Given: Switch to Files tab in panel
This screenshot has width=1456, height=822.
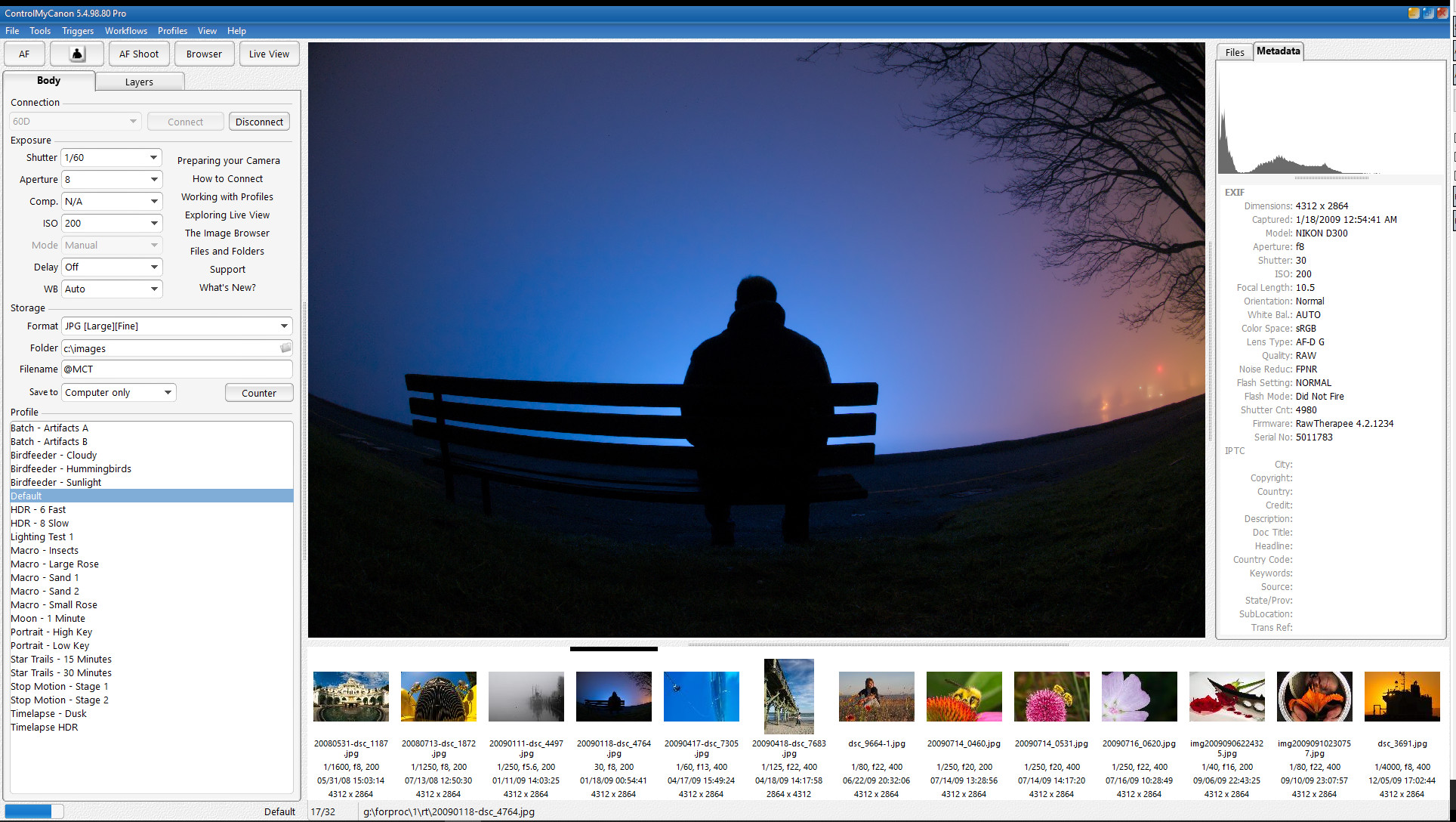Looking at the screenshot, I should point(1236,52).
